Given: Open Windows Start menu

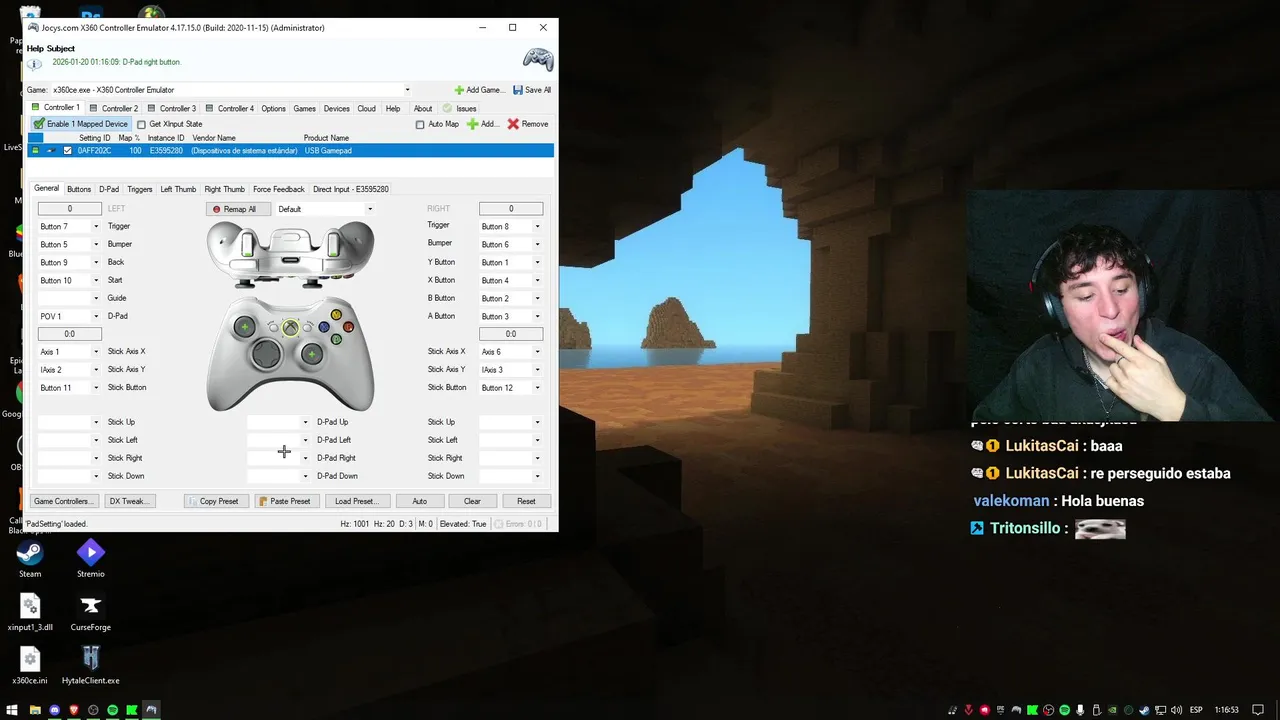Looking at the screenshot, I should pyautogui.click(x=12, y=710).
